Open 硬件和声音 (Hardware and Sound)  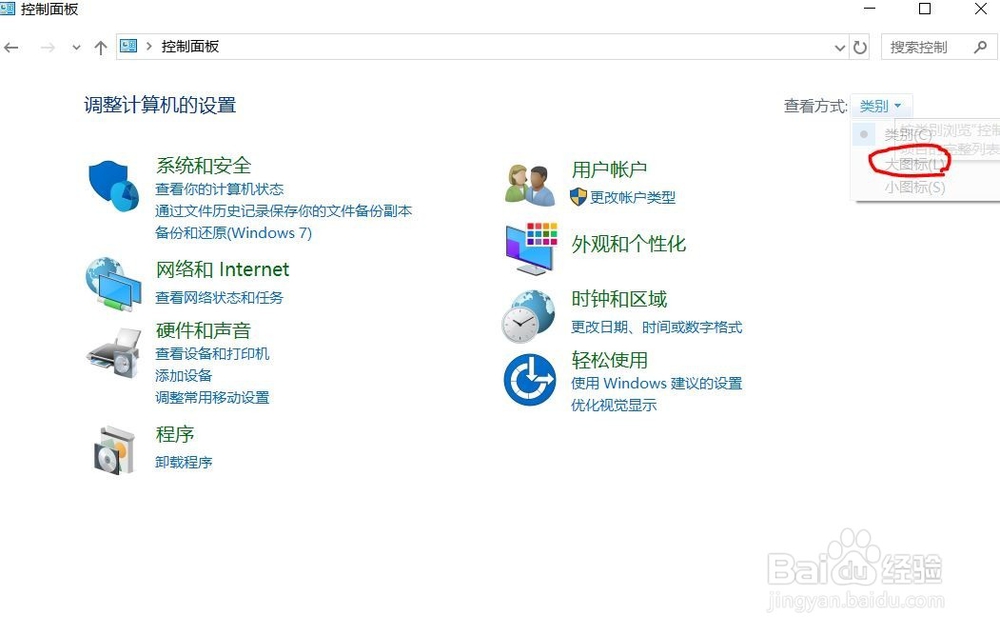(204, 330)
